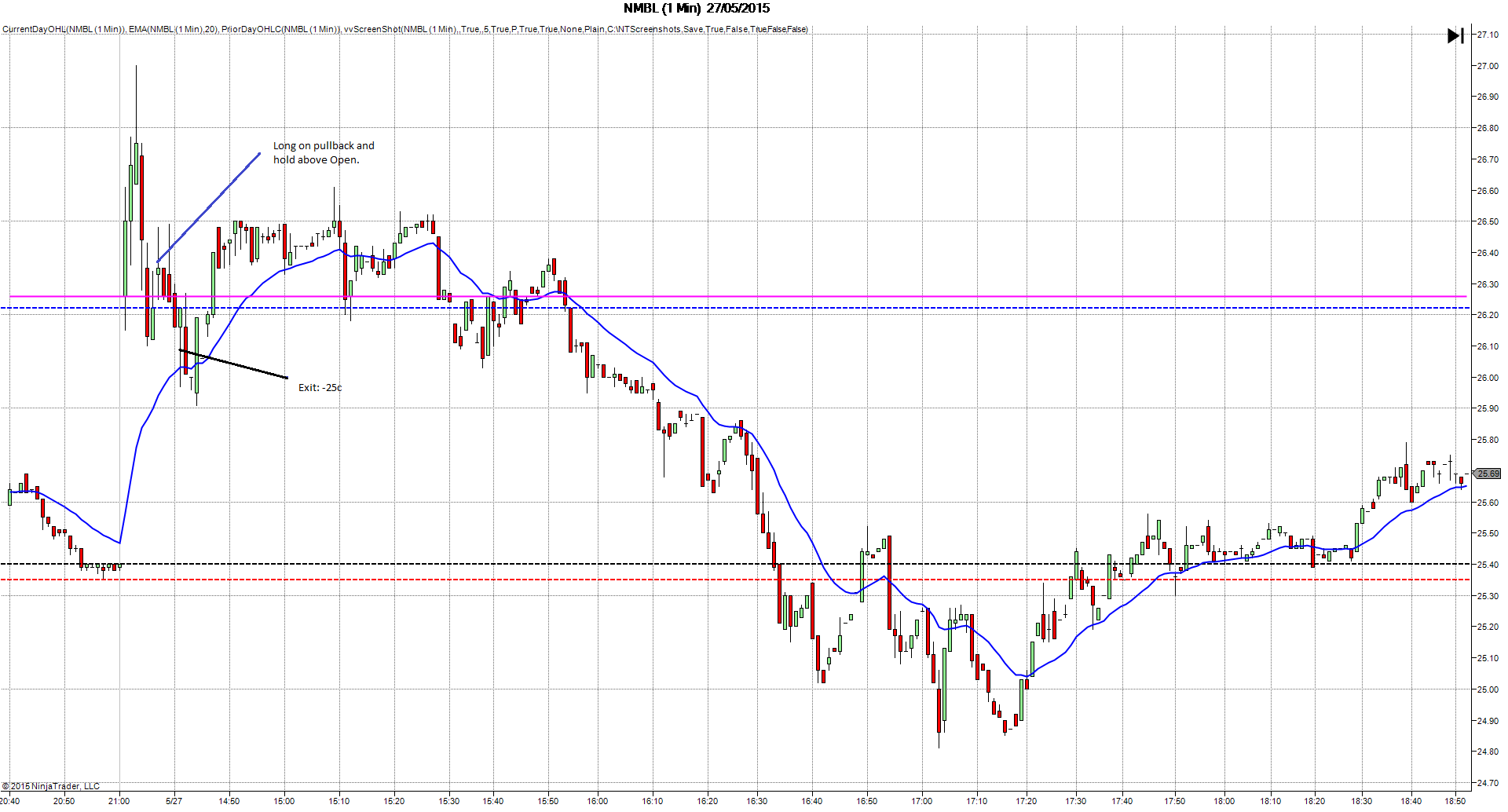Click the 14:50 time axis label
The image size is (1508, 812).
click(x=229, y=801)
